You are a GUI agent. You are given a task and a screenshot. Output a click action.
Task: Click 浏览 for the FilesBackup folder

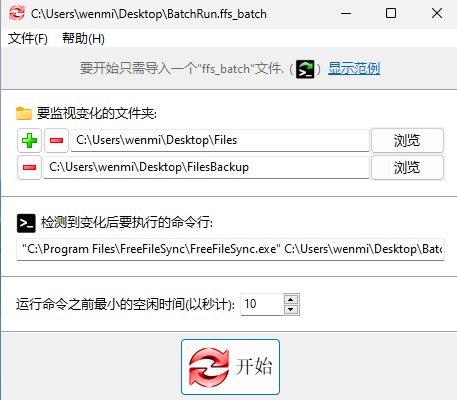[407, 167]
